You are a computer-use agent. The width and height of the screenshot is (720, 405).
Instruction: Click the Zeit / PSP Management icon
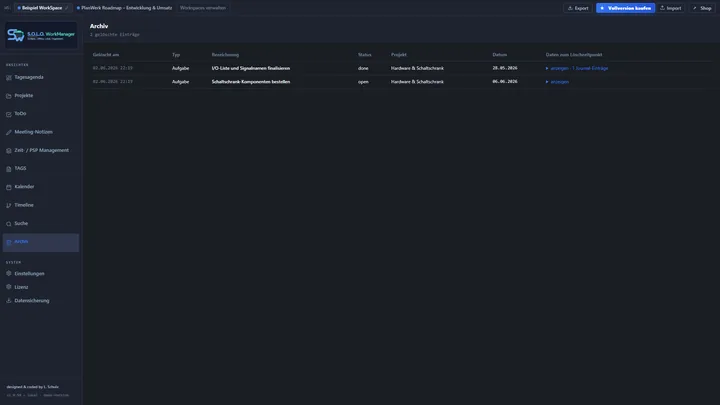click(9, 151)
